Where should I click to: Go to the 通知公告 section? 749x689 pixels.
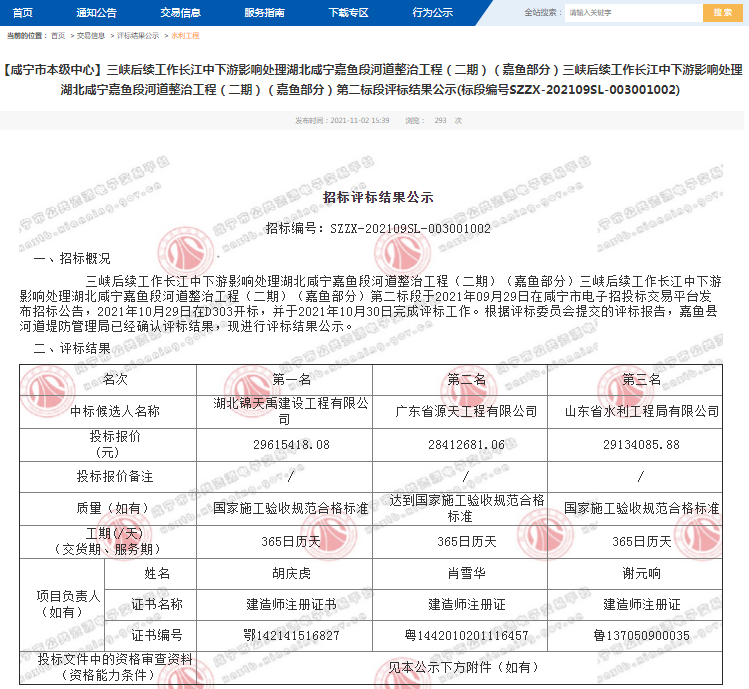96,12
